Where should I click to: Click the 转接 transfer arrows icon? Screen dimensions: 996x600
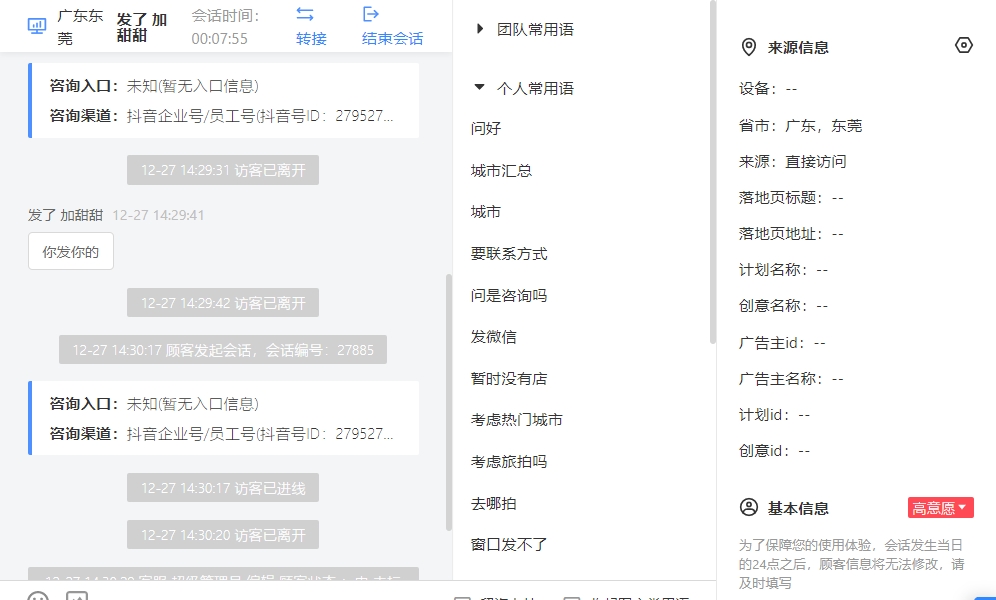[x=305, y=14]
